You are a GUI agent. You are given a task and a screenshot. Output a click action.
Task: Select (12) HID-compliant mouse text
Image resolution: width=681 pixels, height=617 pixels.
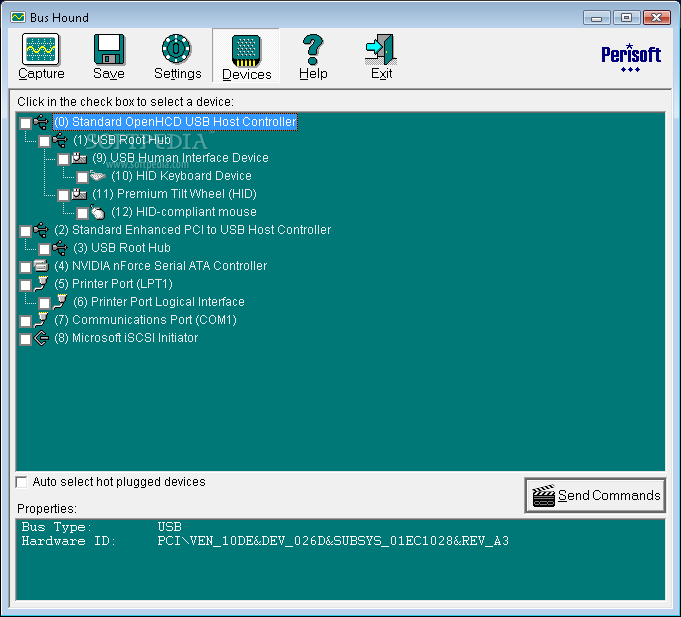pyautogui.click(x=184, y=212)
